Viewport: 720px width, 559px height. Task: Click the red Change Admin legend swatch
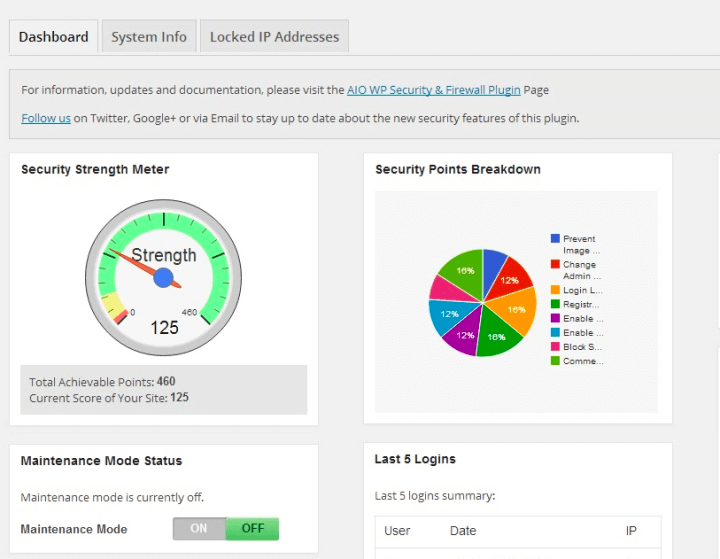pos(555,264)
